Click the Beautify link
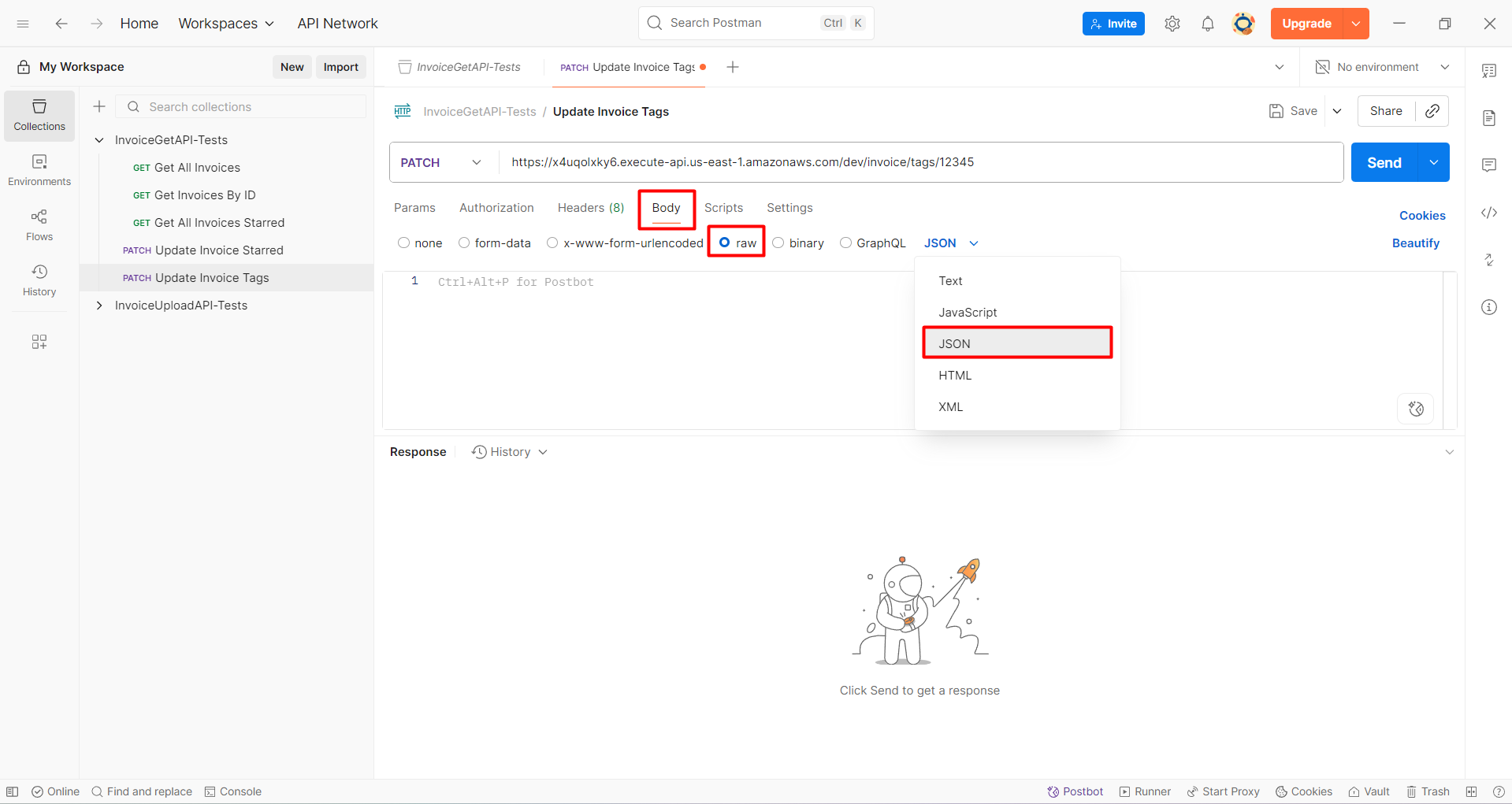 1415,243
